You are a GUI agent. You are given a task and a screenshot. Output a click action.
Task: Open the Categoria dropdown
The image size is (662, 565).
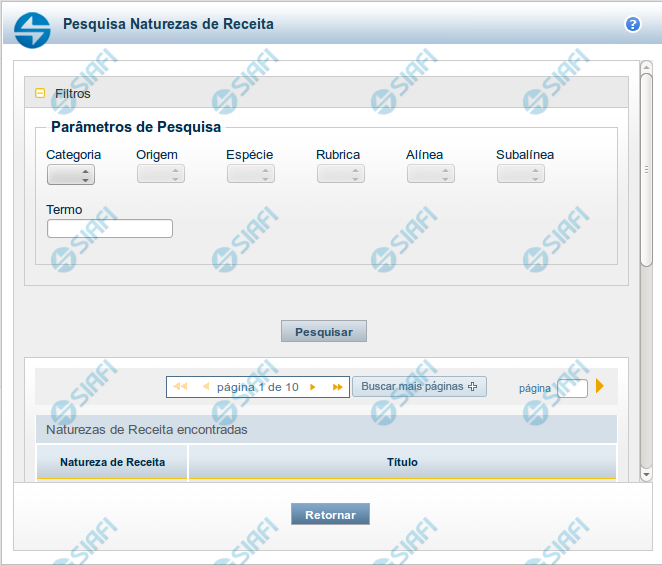pos(71,174)
